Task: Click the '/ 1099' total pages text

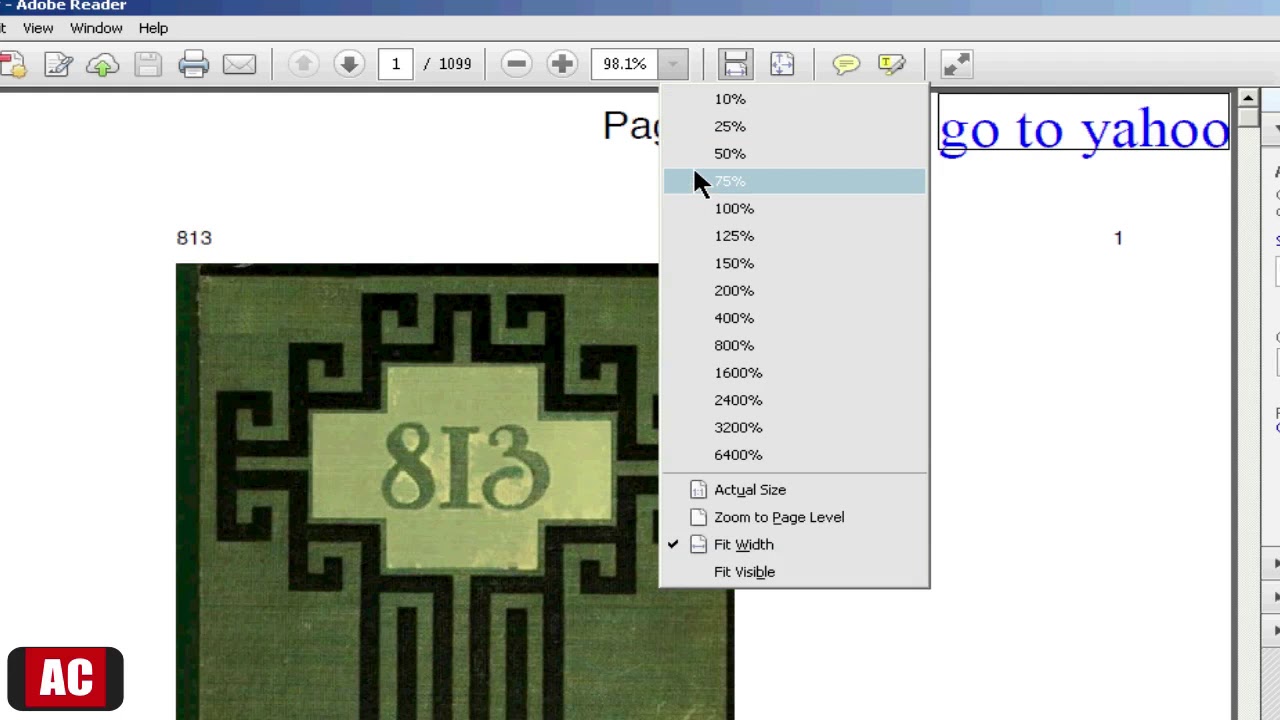Action: (448, 64)
